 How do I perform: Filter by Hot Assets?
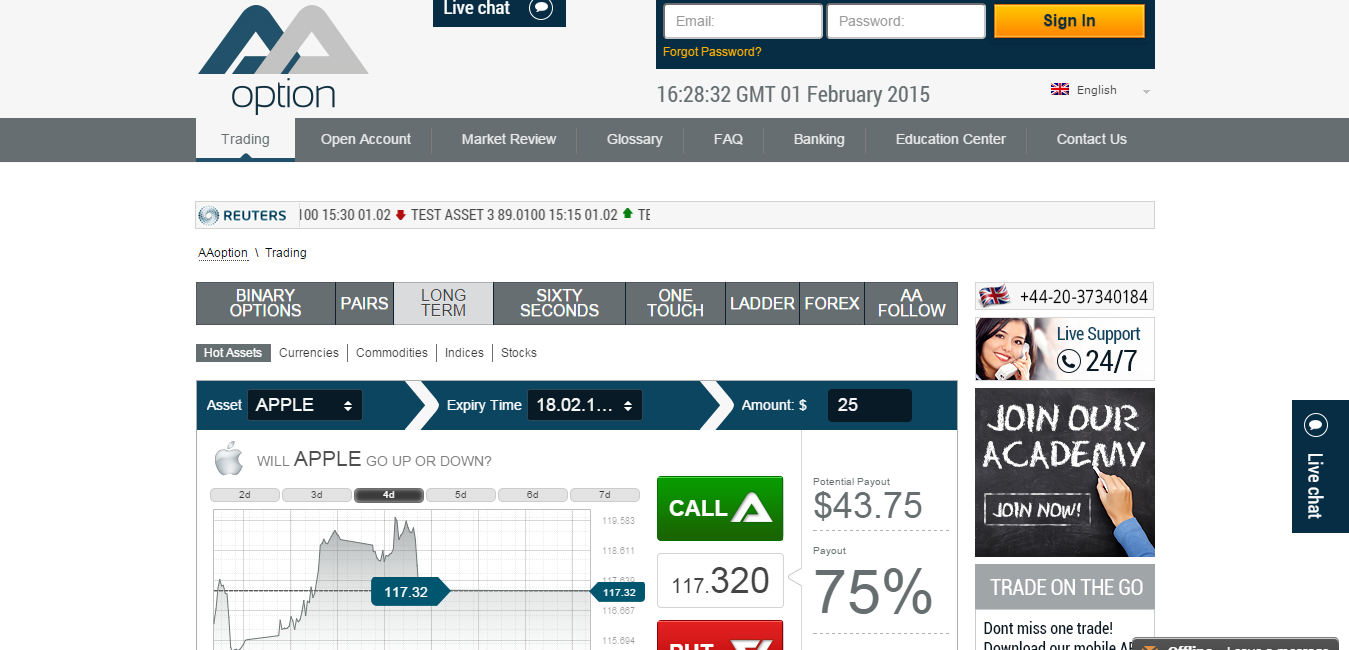tap(233, 353)
